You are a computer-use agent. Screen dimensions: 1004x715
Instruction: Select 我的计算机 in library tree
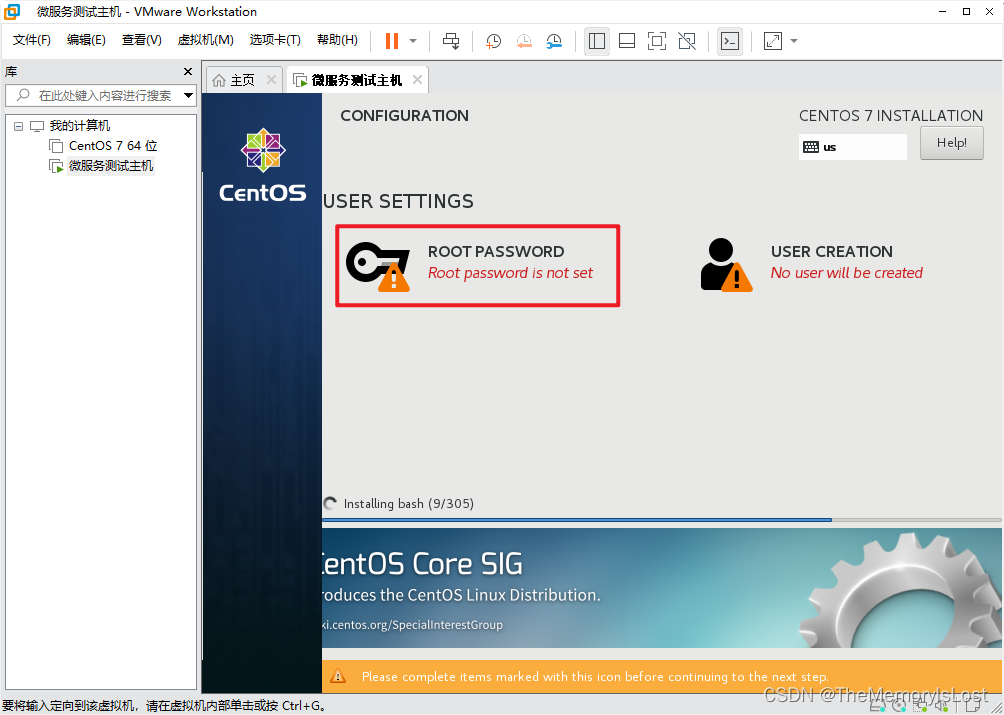coord(79,126)
